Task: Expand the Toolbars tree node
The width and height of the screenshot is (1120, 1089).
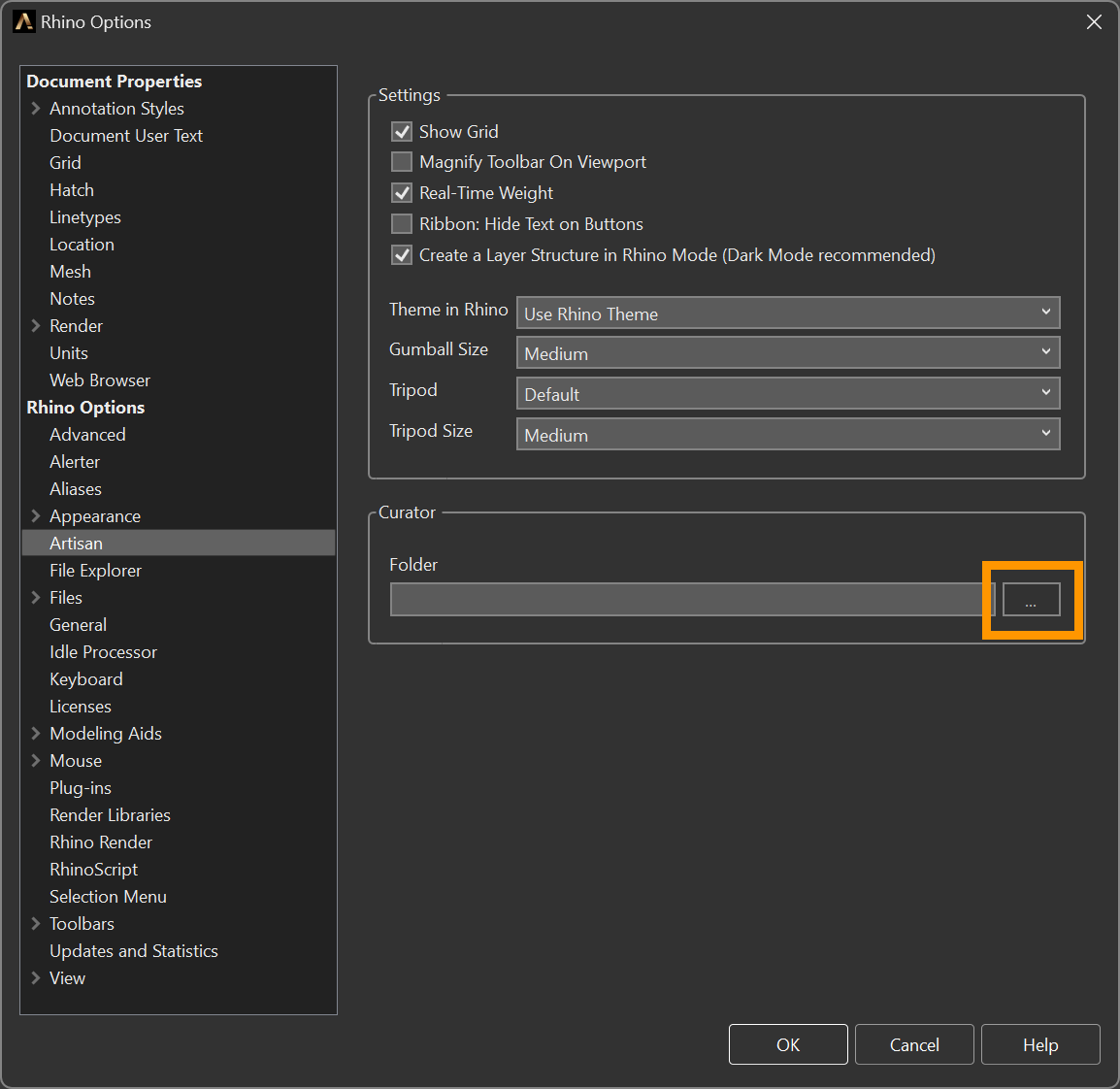Action: [36, 924]
